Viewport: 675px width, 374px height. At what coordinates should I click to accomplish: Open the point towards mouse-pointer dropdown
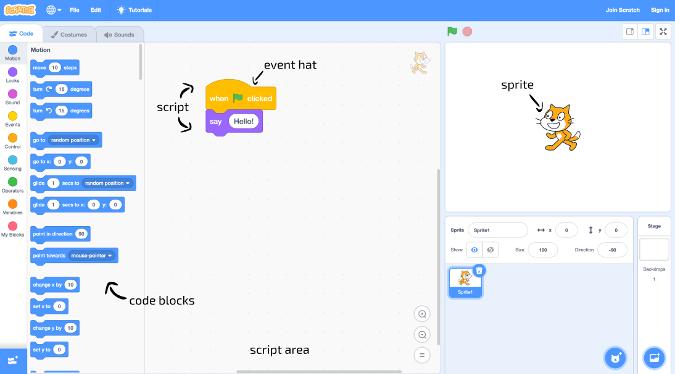(x=92, y=256)
